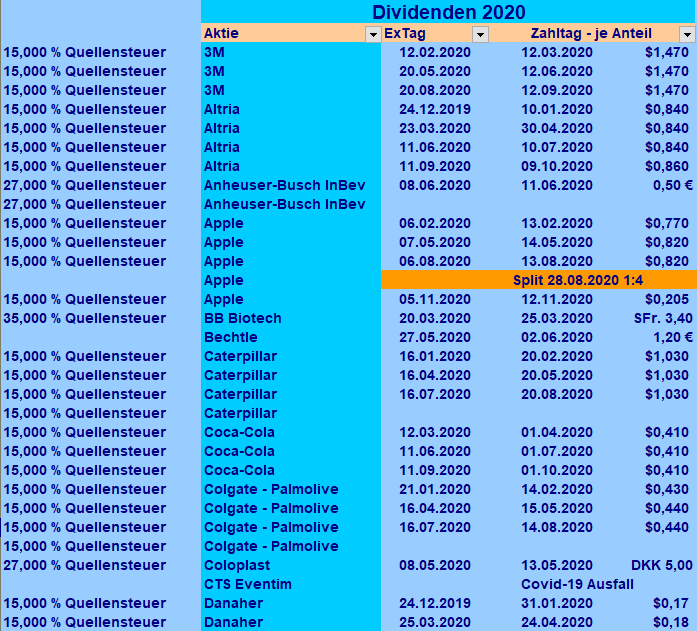
Task: Select the 27,000 % Quellensteuer cell for Coloplast
Action: point(84,566)
